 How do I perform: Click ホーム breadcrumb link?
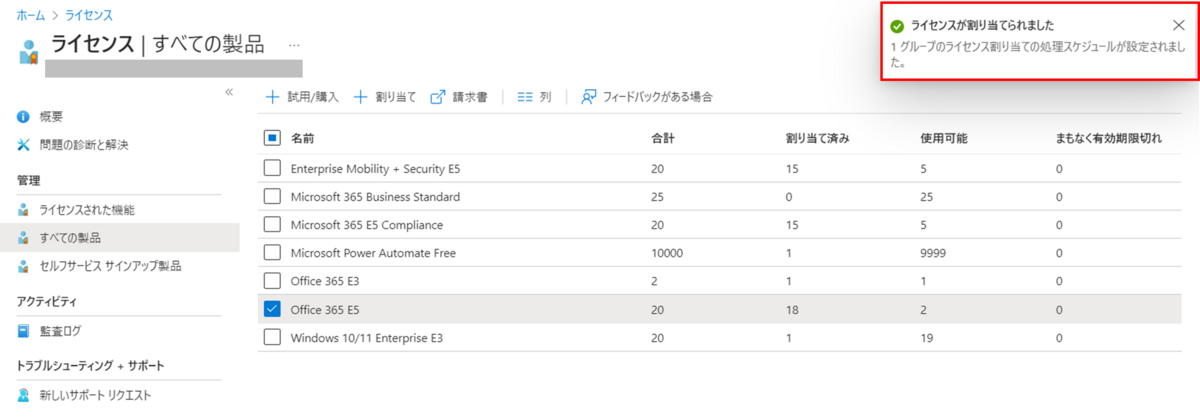pos(31,15)
